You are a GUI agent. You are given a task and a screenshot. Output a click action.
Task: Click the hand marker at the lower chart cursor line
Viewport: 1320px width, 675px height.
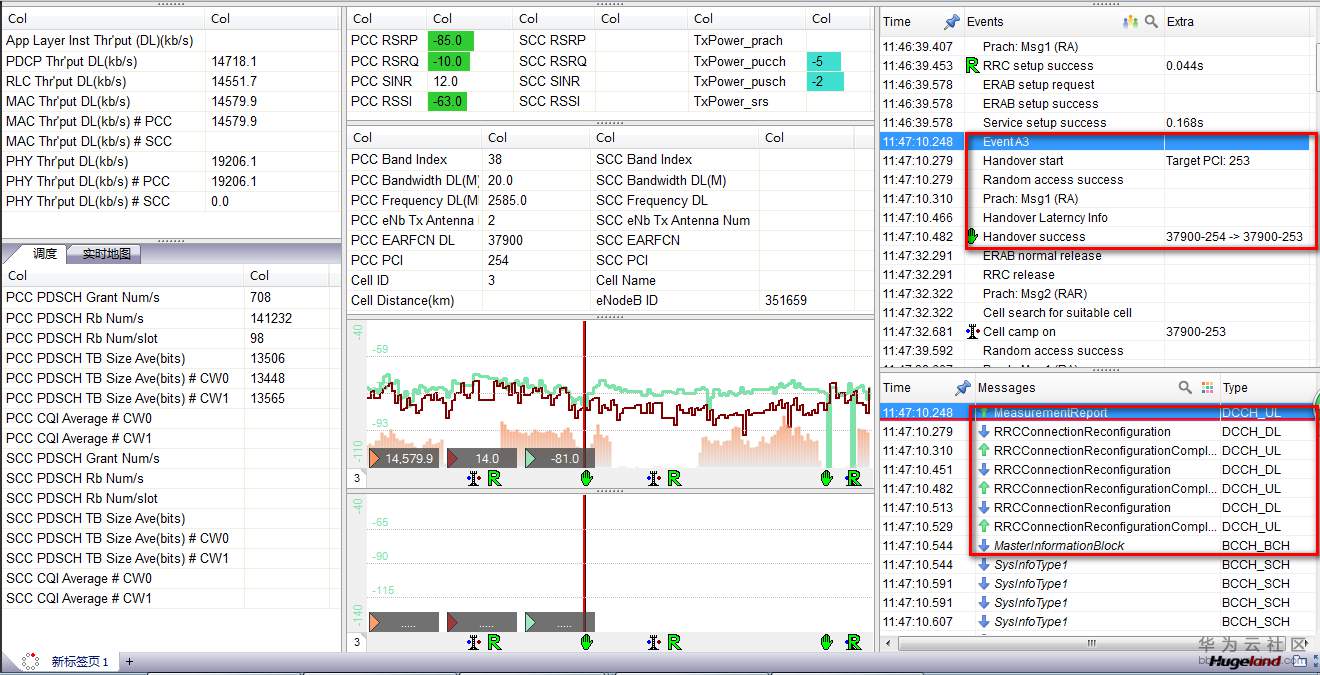tap(587, 642)
